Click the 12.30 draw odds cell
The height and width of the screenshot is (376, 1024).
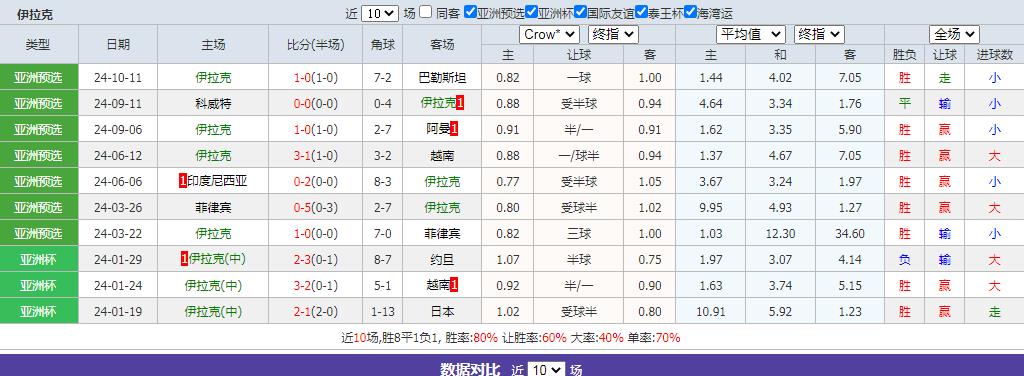[780, 234]
